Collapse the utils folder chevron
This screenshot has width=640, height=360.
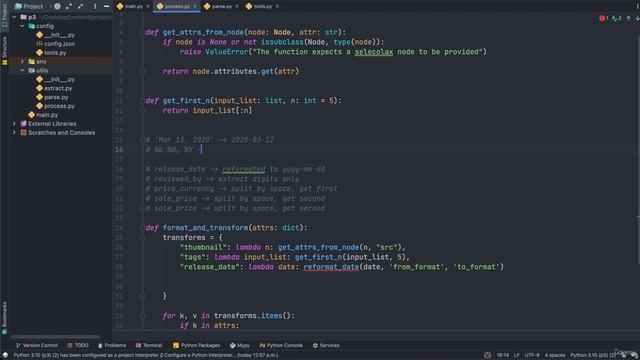tap(22, 70)
